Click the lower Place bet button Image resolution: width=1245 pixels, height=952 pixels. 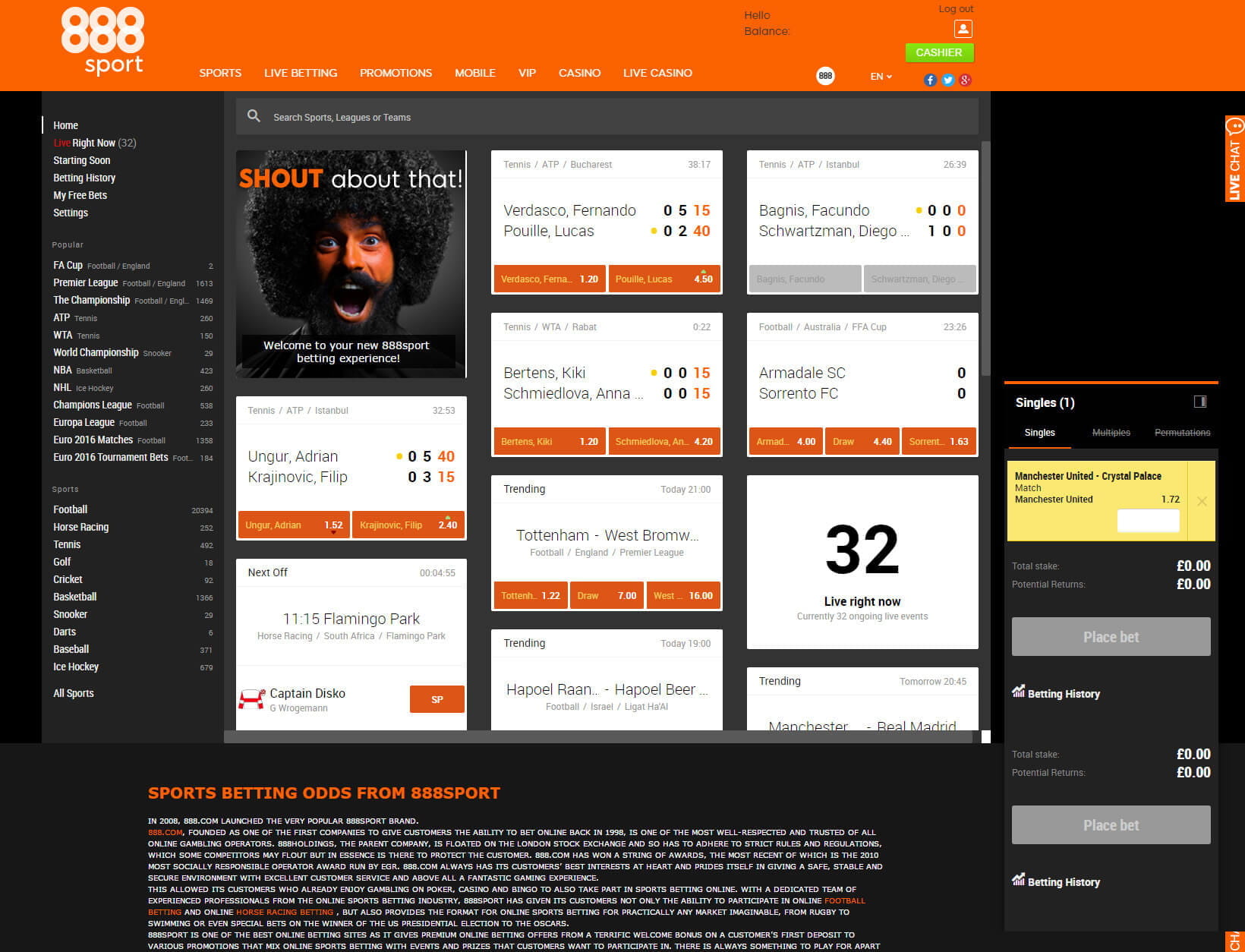[x=1111, y=824]
